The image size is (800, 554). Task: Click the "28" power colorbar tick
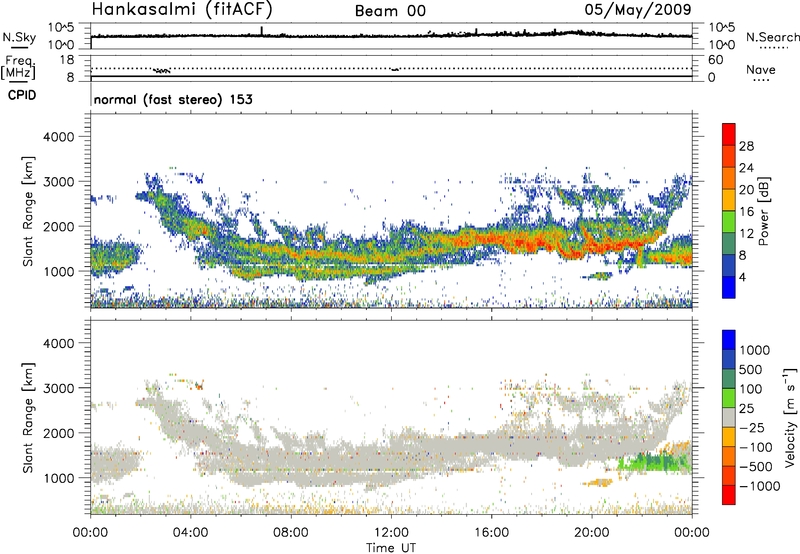click(x=746, y=146)
